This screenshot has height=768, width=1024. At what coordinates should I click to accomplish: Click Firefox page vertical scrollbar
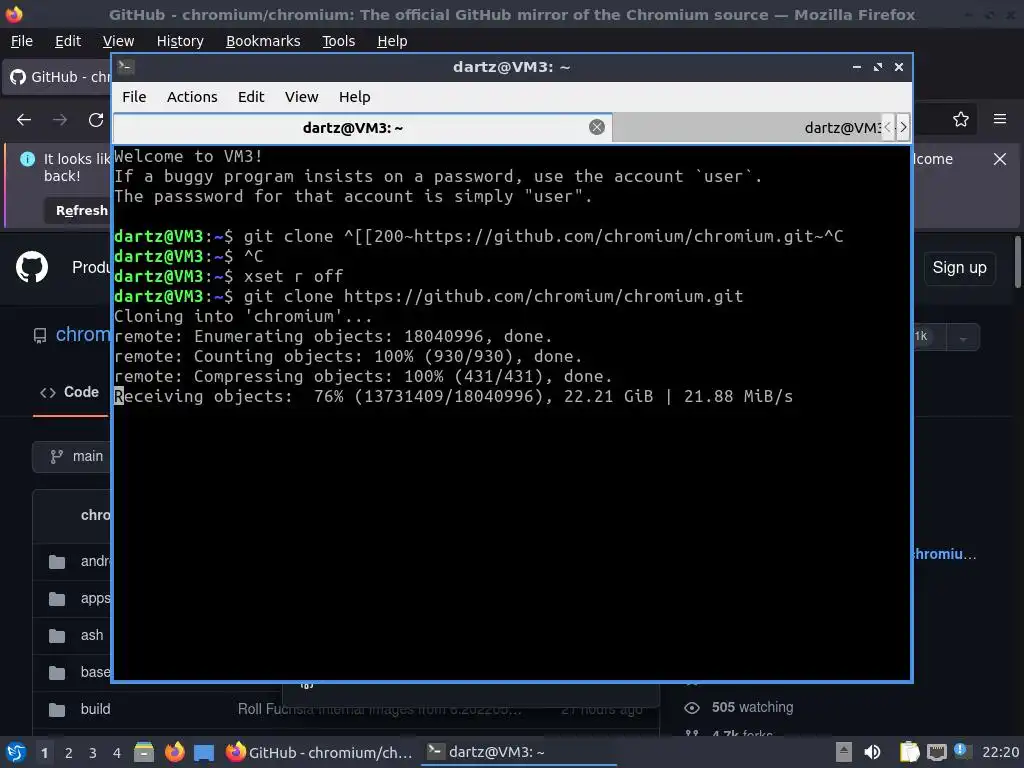click(1017, 261)
